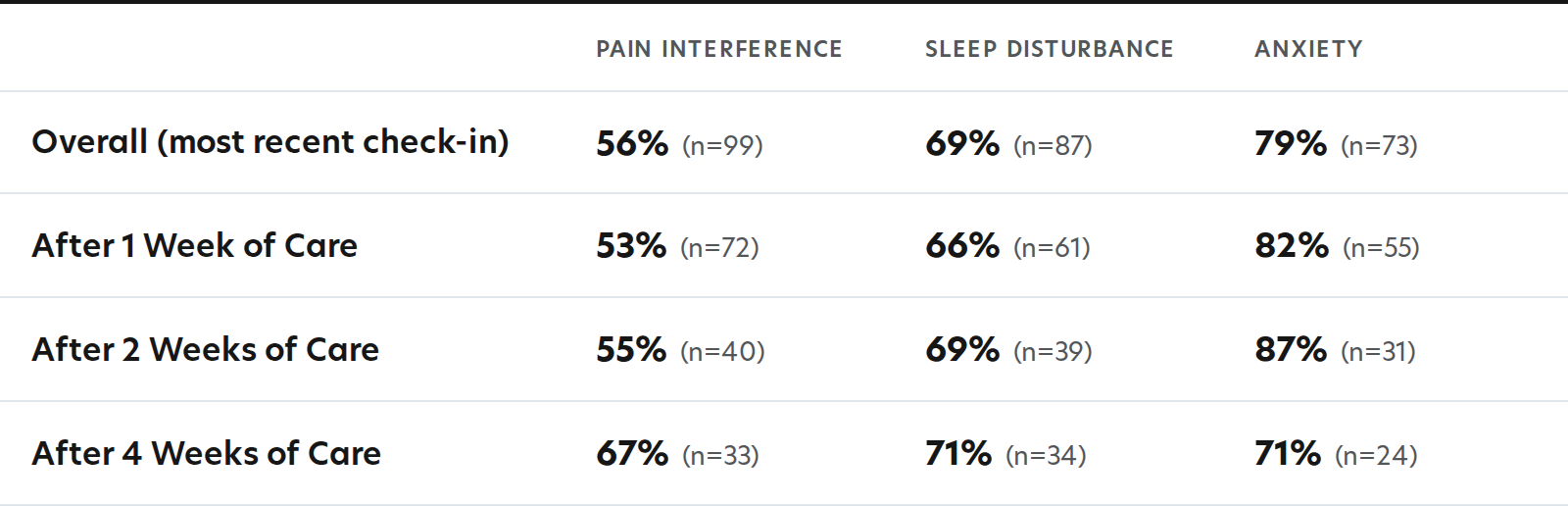The width and height of the screenshot is (1568, 506).
Task: Click the (n=99) sample size text
Action: [722, 145]
